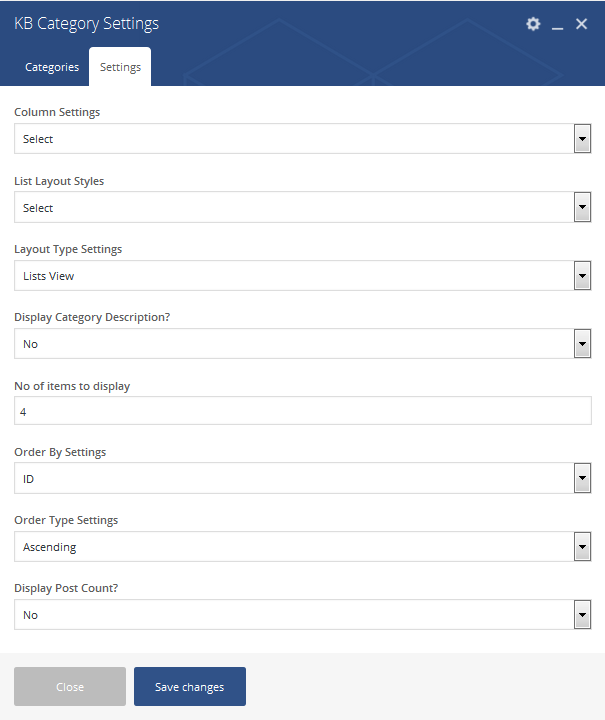This screenshot has height=720, width=605.
Task: Focus the No of items to display field
Action: (x=302, y=411)
